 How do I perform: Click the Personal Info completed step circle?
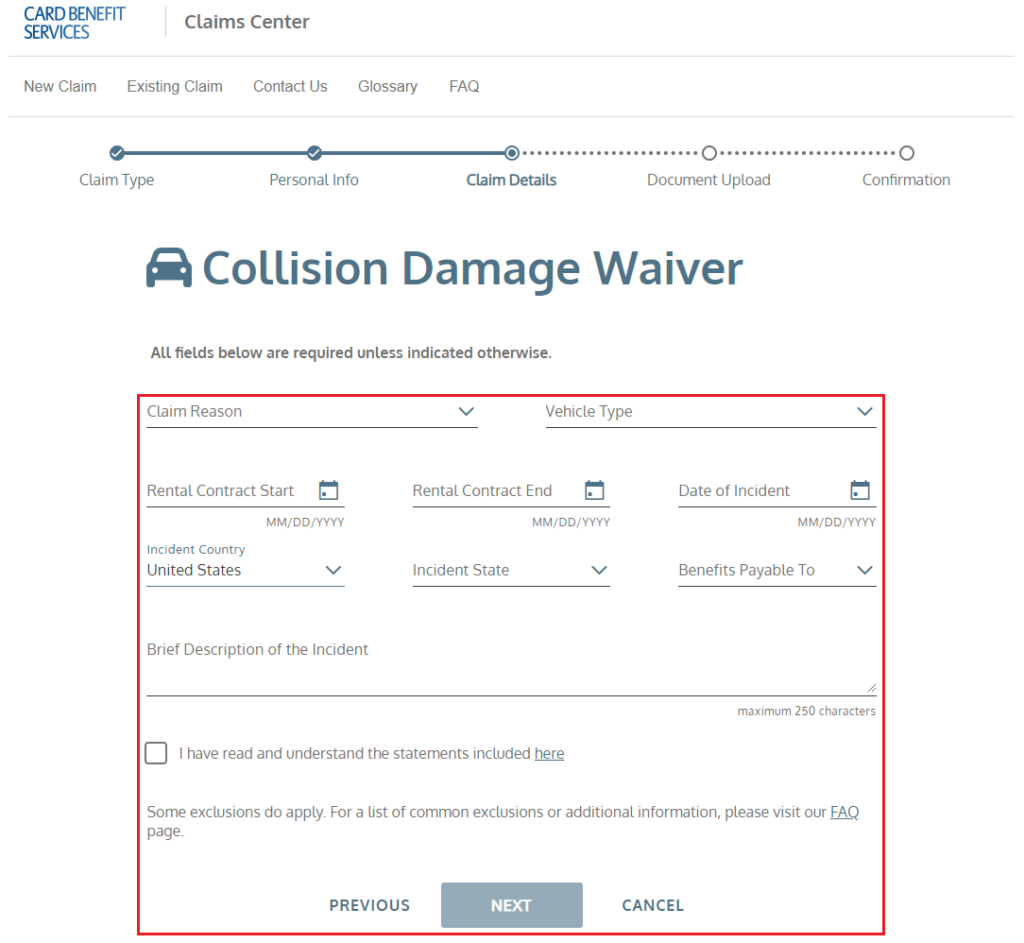(314, 153)
